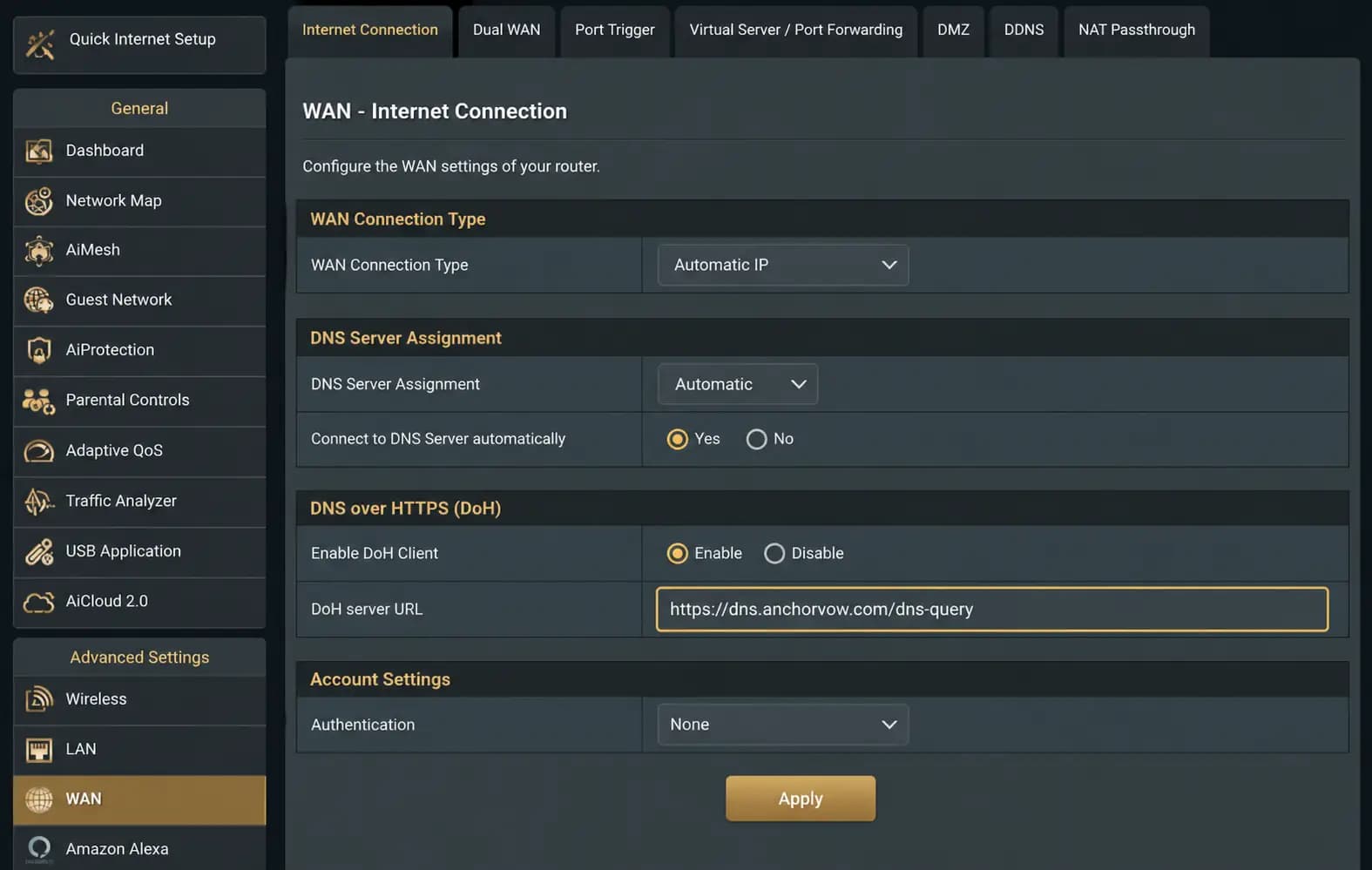1372x870 pixels.
Task: Select Yes for Connect to DNS automatically
Action: [677, 439]
